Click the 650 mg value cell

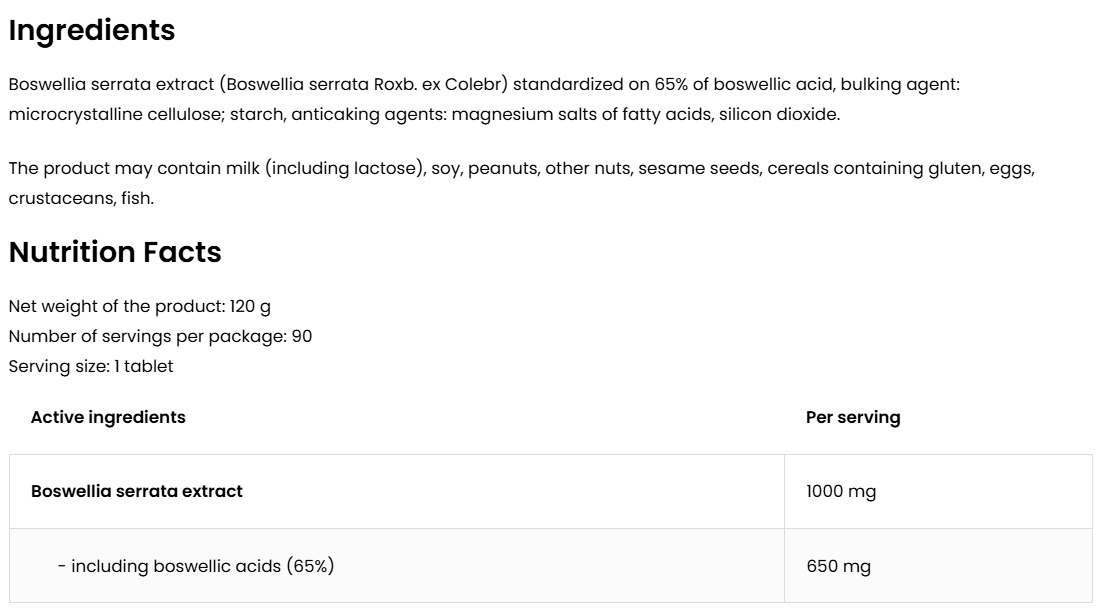[838, 566]
